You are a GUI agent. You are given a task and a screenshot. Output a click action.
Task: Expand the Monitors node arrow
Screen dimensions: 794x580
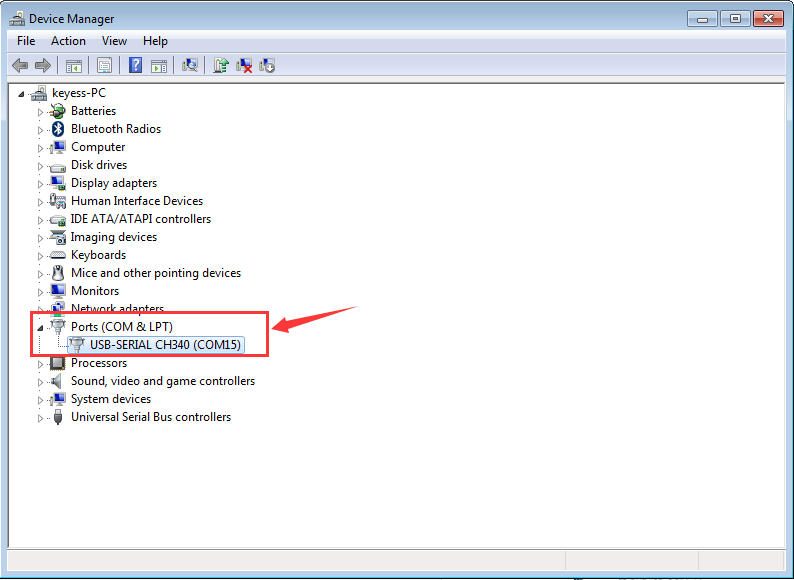click(40, 292)
